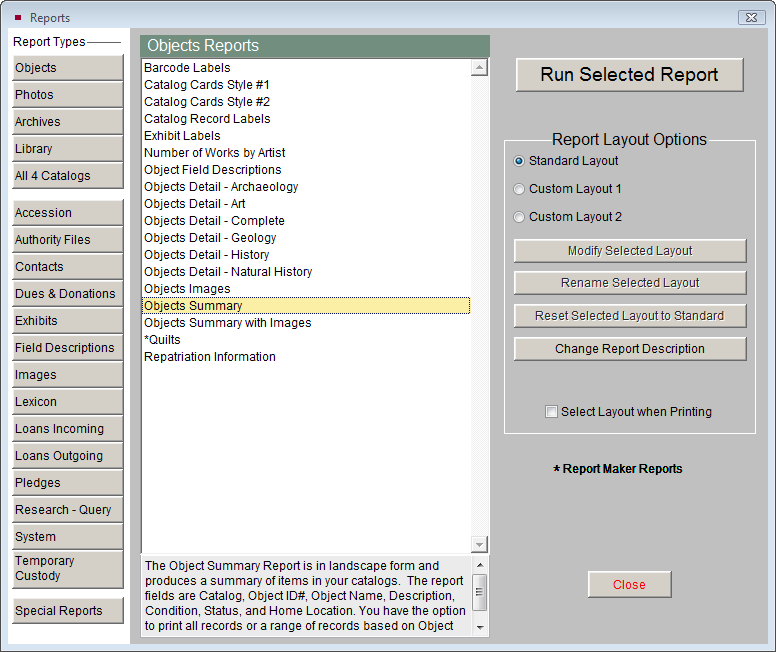Click Reset Selected Layout to Standard
Screen dimensions: 776x652
tap(629, 316)
